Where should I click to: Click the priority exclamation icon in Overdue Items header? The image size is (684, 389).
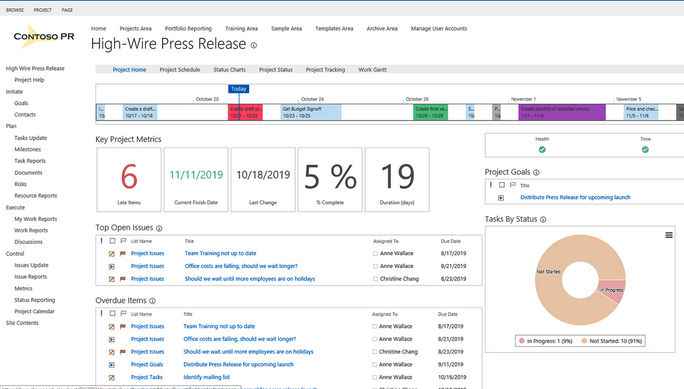click(x=102, y=314)
